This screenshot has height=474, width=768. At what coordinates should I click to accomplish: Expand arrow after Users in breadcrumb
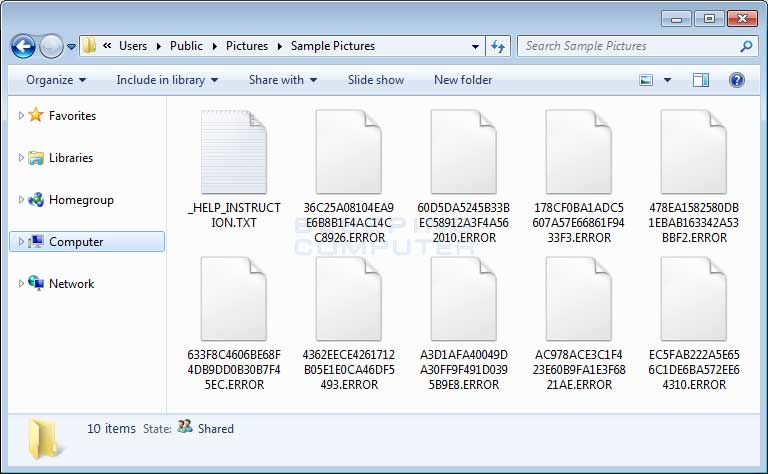159,47
